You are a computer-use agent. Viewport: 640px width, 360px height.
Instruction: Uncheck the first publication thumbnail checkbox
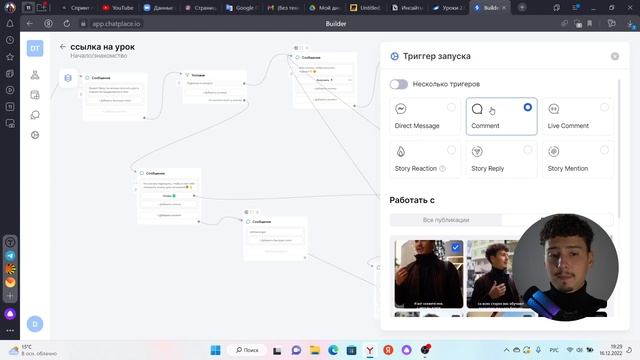click(456, 247)
